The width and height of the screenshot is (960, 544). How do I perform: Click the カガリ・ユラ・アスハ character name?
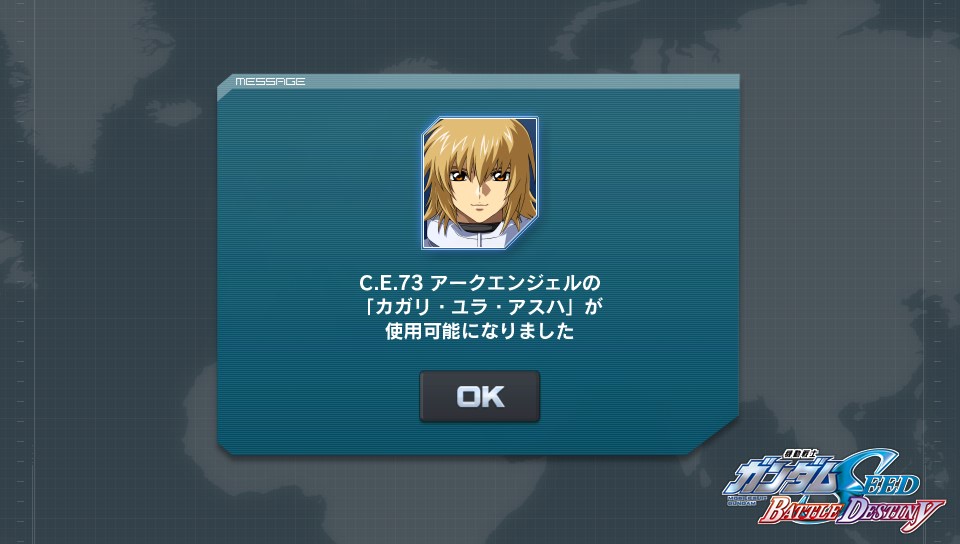(x=472, y=307)
